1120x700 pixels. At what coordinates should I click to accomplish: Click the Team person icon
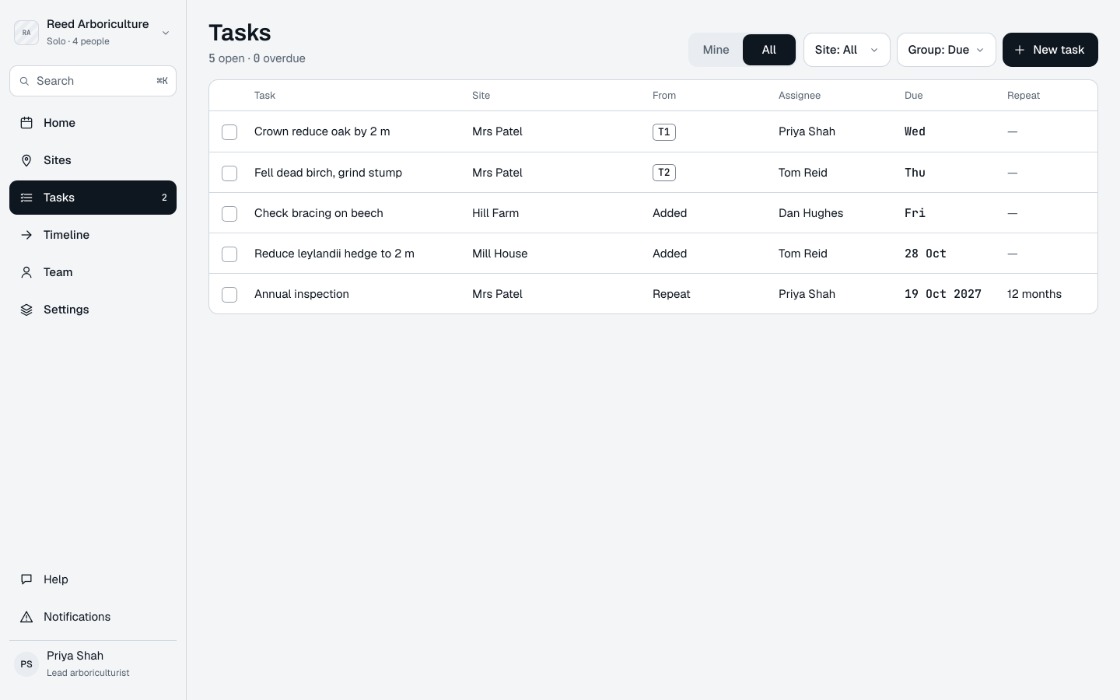pyautogui.click(x=26, y=272)
